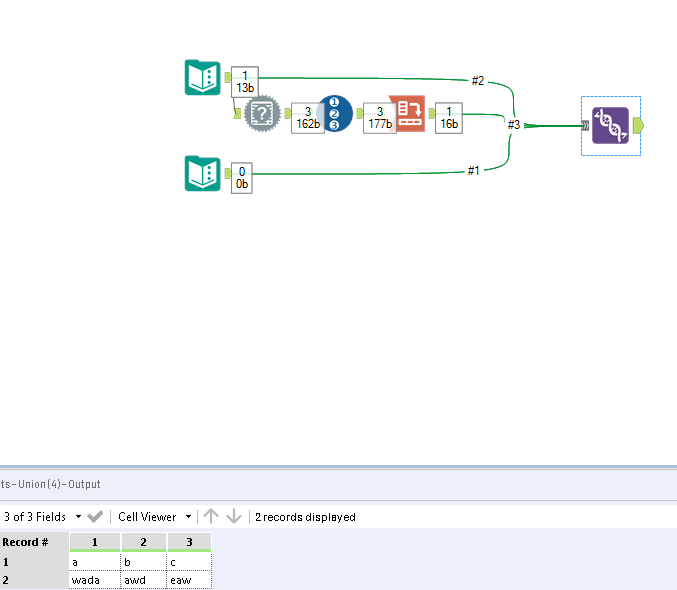This screenshot has width=677, height=590.
Task: Click the cell containing 'c'
Action: [x=189, y=562]
